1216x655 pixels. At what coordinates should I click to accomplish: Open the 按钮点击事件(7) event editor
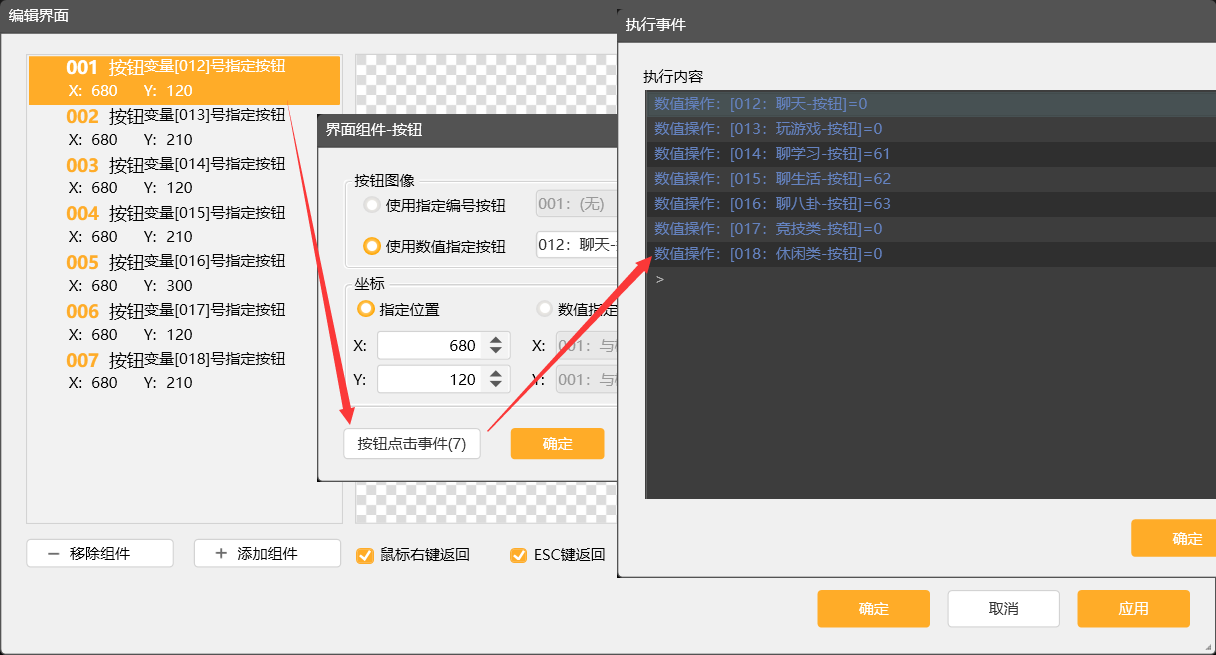(x=412, y=444)
